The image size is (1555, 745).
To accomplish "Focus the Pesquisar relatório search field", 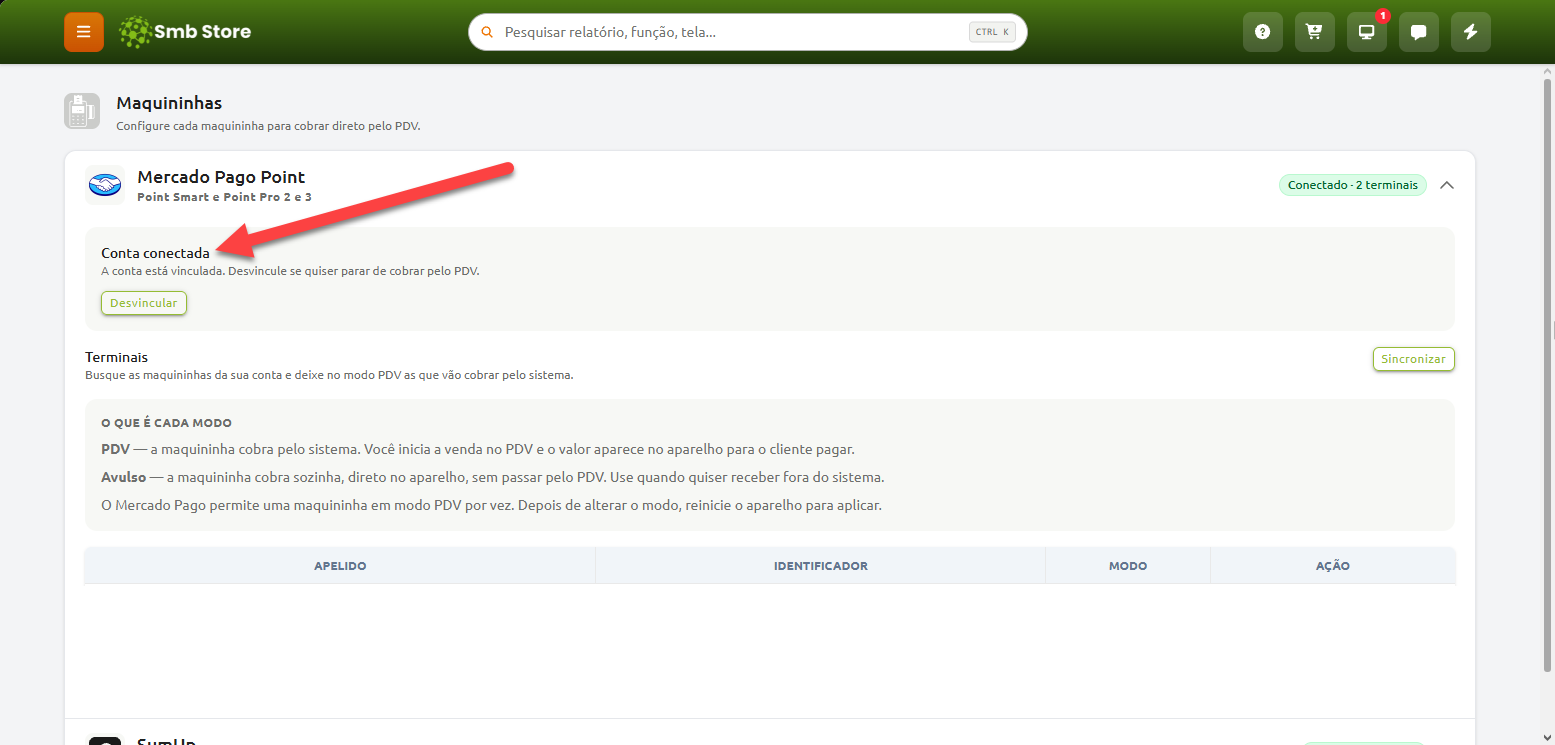I will (747, 32).
